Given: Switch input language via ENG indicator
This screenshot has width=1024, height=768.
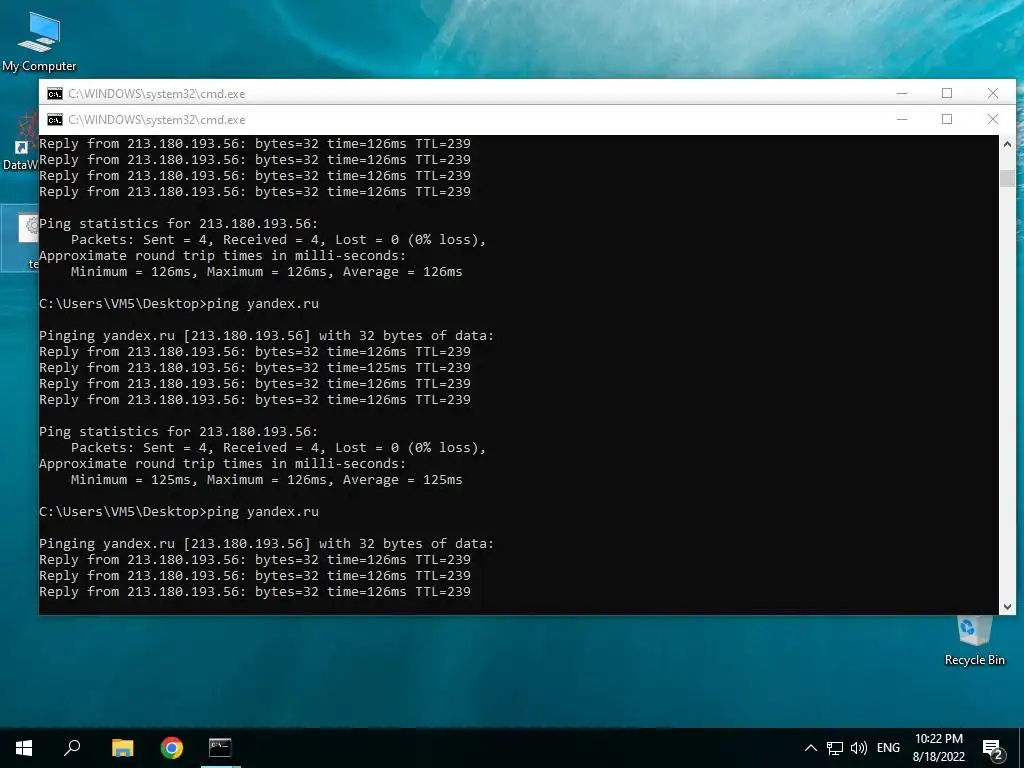Looking at the screenshot, I should tap(888, 748).
